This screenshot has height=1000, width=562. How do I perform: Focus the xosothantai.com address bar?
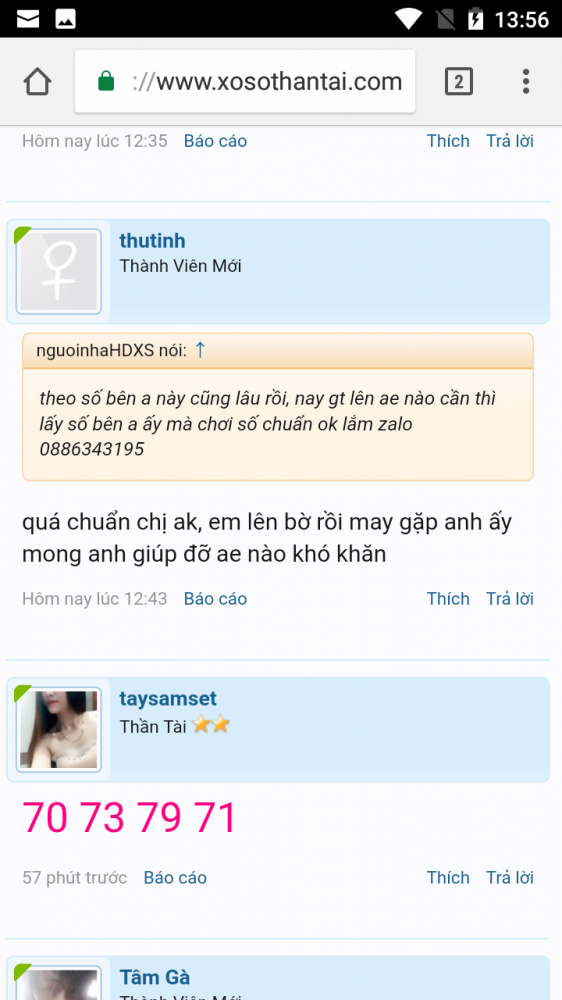click(245, 82)
